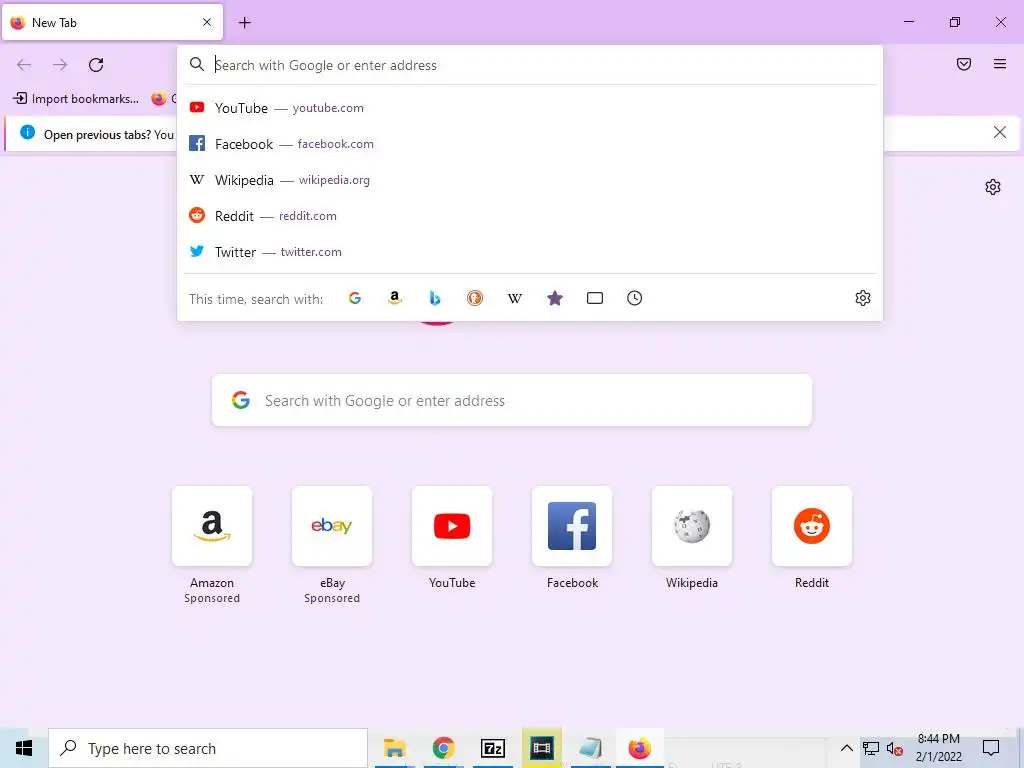Image resolution: width=1024 pixels, height=768 pixels.
Task: Go back using the back arrow
Action: [x=24, y=65]
